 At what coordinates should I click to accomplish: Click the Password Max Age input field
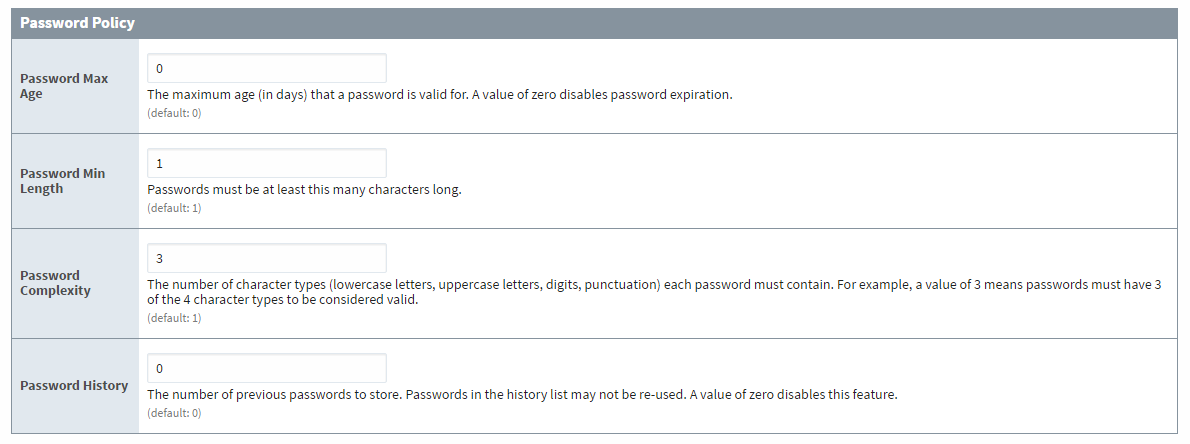click(x=266, y=68)
